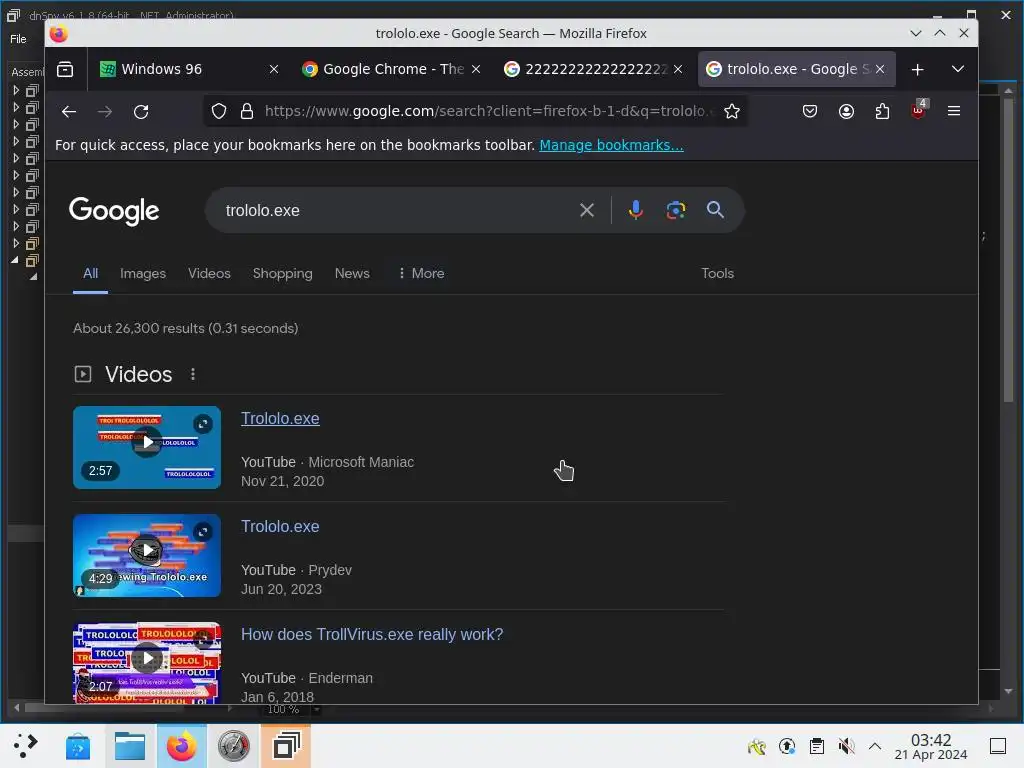This screenshot has width=1024, height=768.
Task: Show the desktop via the taskbar corner button
Action: click(x=998, y=746)
